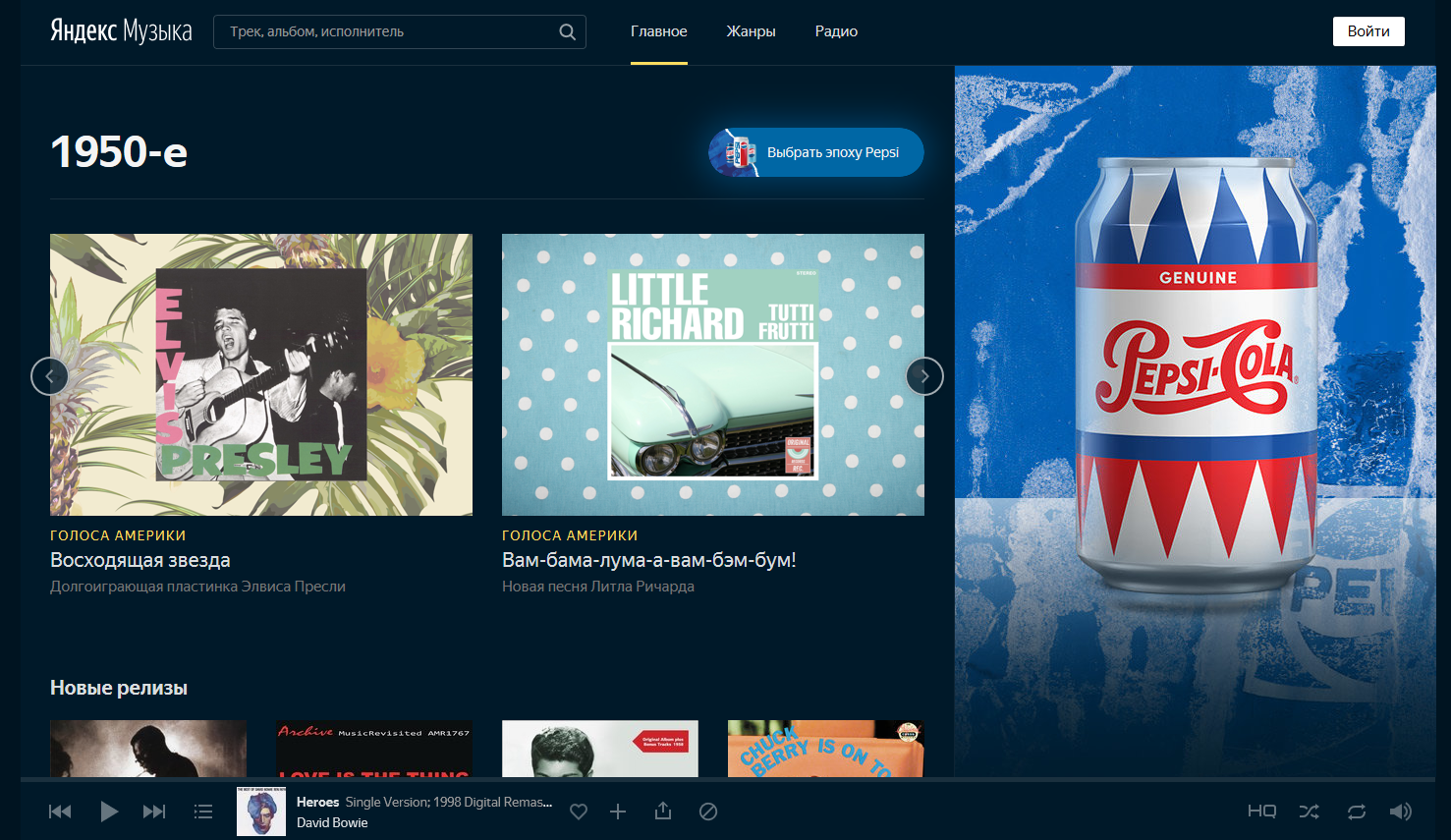Open the Little Richard Tutti Frutti cover

click(713, 374)
